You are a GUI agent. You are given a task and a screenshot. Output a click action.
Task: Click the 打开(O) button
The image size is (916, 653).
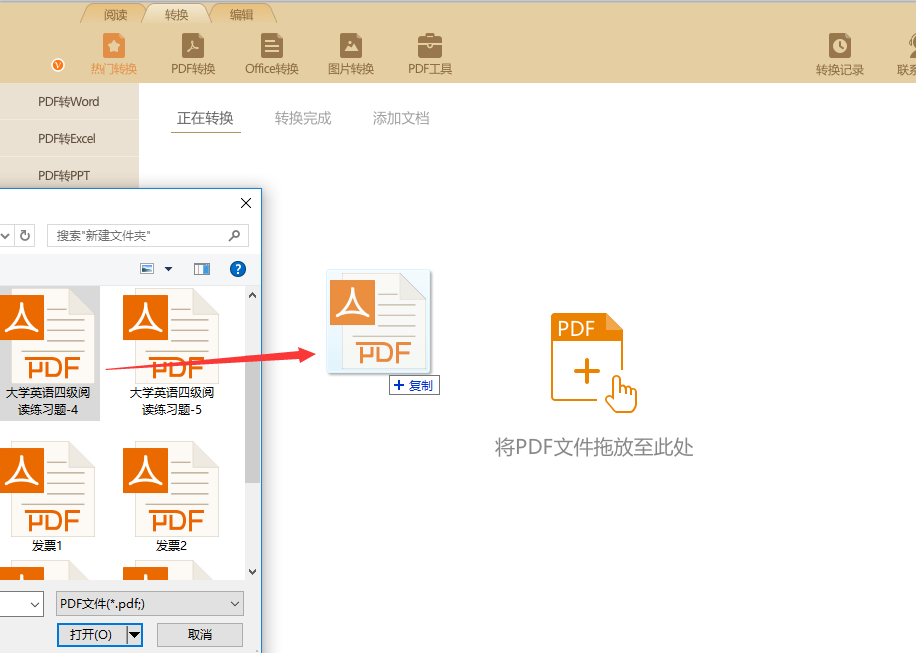click(91, 635)
